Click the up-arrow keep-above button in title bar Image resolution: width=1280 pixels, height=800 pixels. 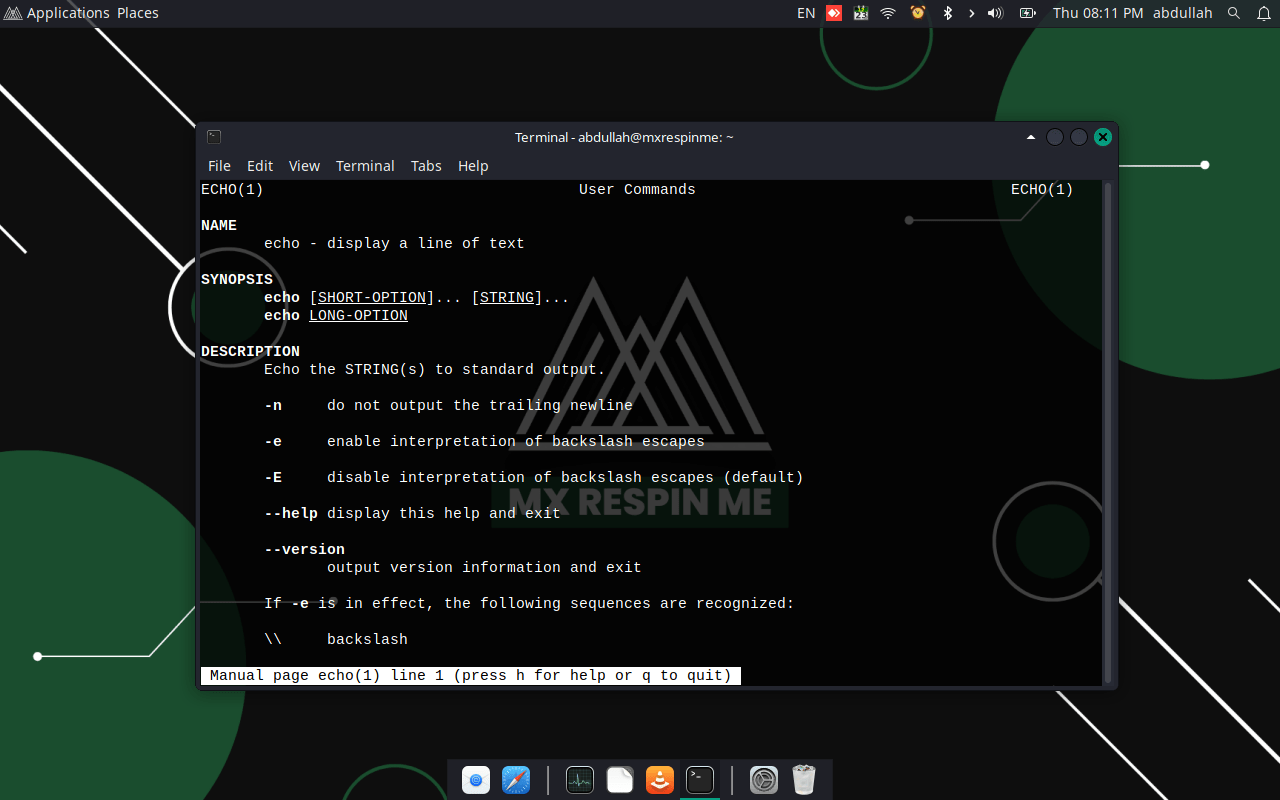(x=1031, y=137)
